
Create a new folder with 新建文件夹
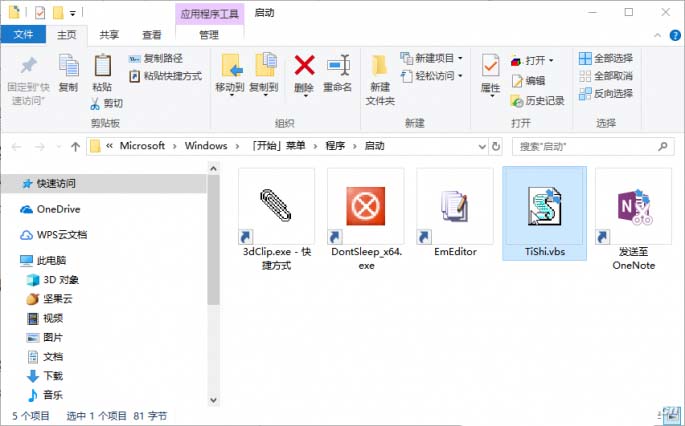tap(380, 80)
